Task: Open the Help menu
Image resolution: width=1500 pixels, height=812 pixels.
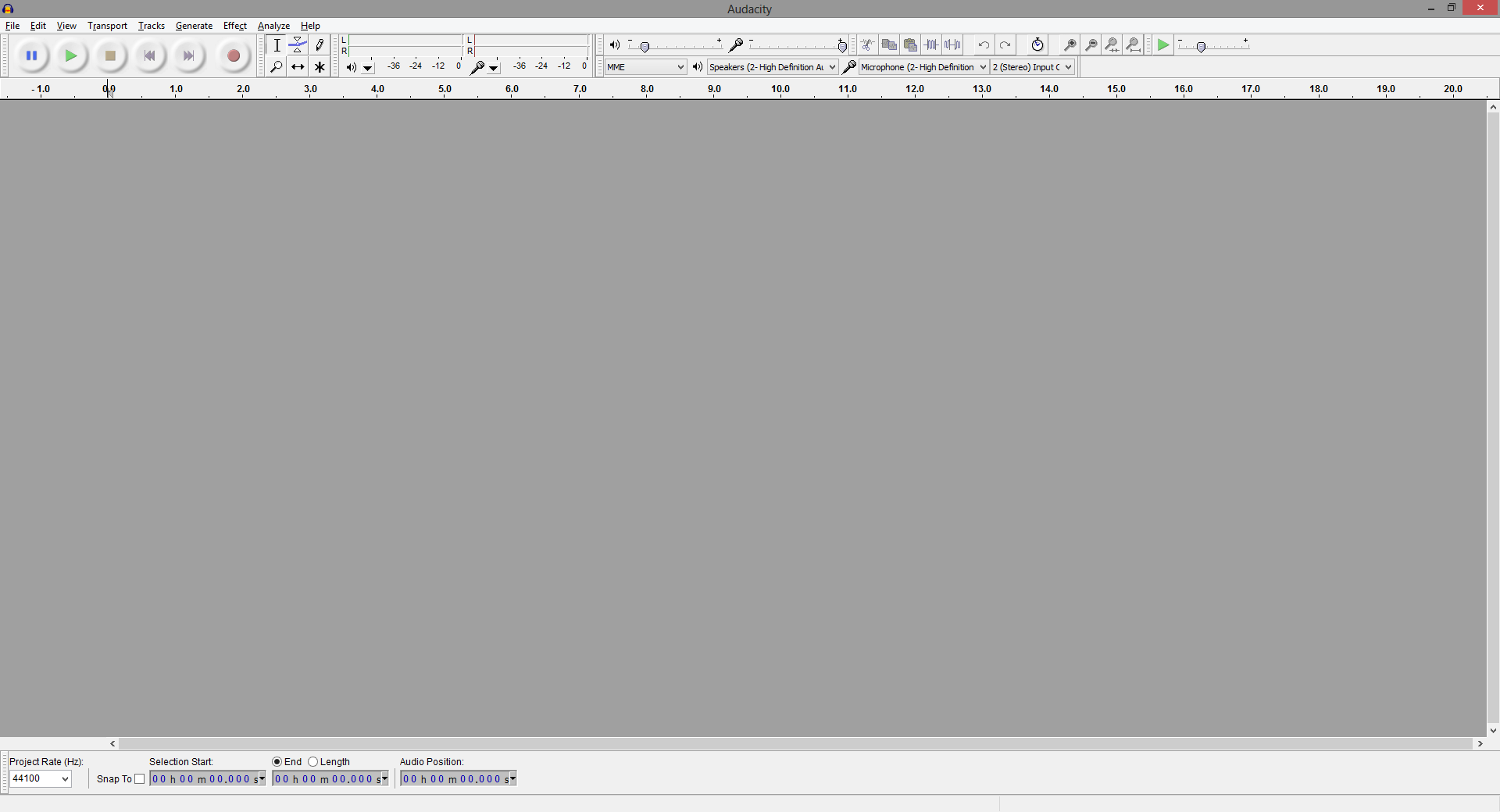Action: (310, 26)
